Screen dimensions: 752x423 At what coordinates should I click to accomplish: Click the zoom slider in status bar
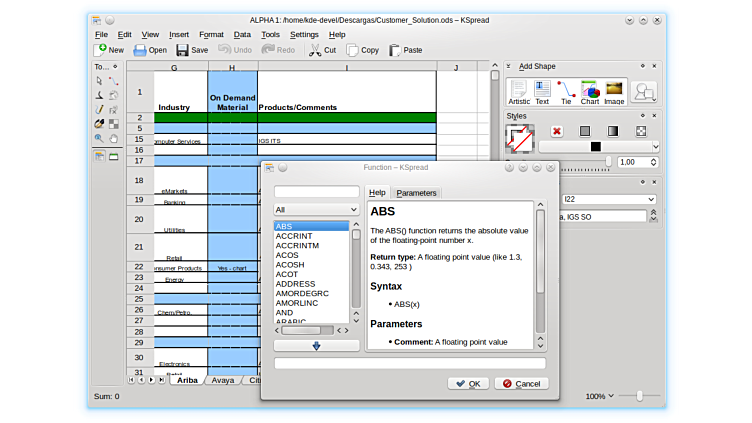640,396
